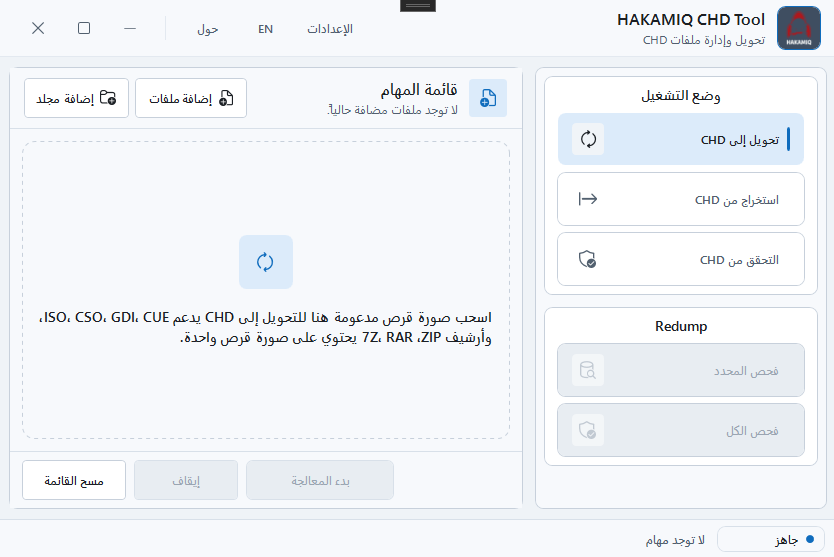Viewport: 834px width, 557px height.
Task: Click the تحويل وإدارة ملفات CHD subtitle
Action: coord(704,40)
